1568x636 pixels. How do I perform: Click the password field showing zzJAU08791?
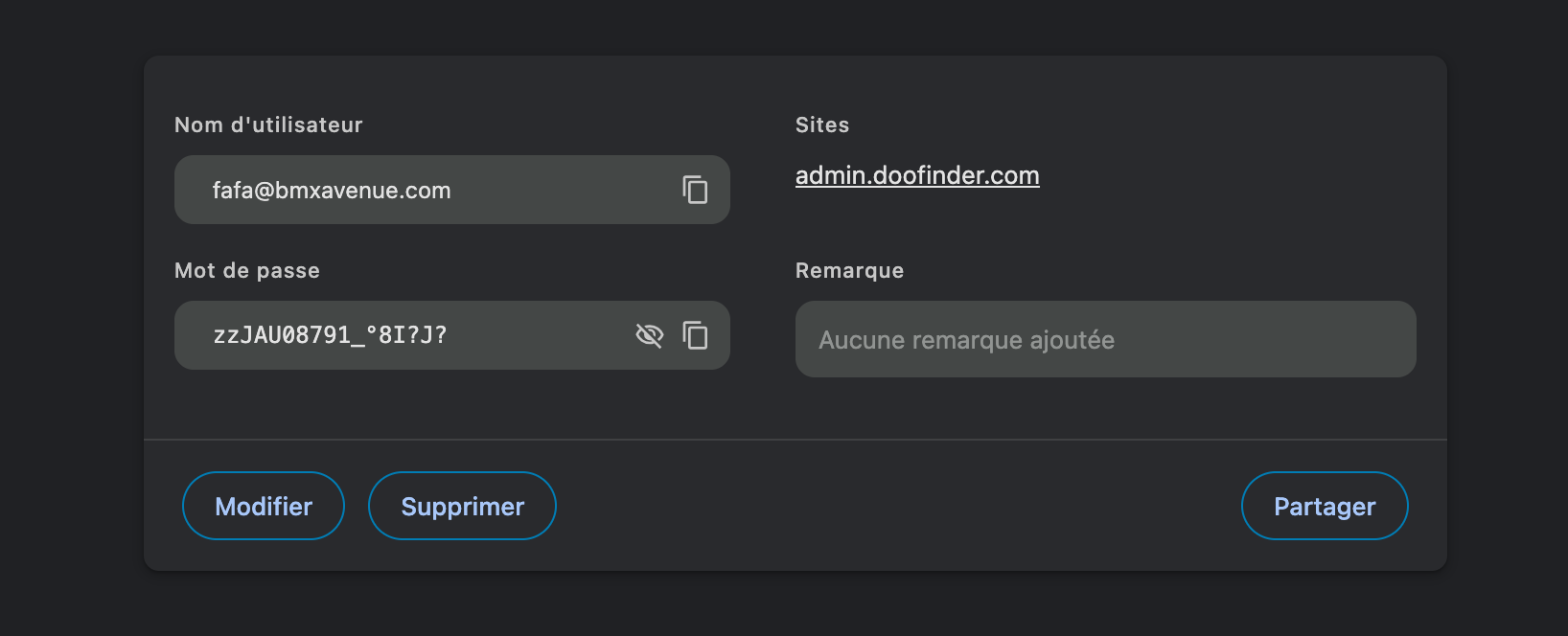click(x=452, y=335)
